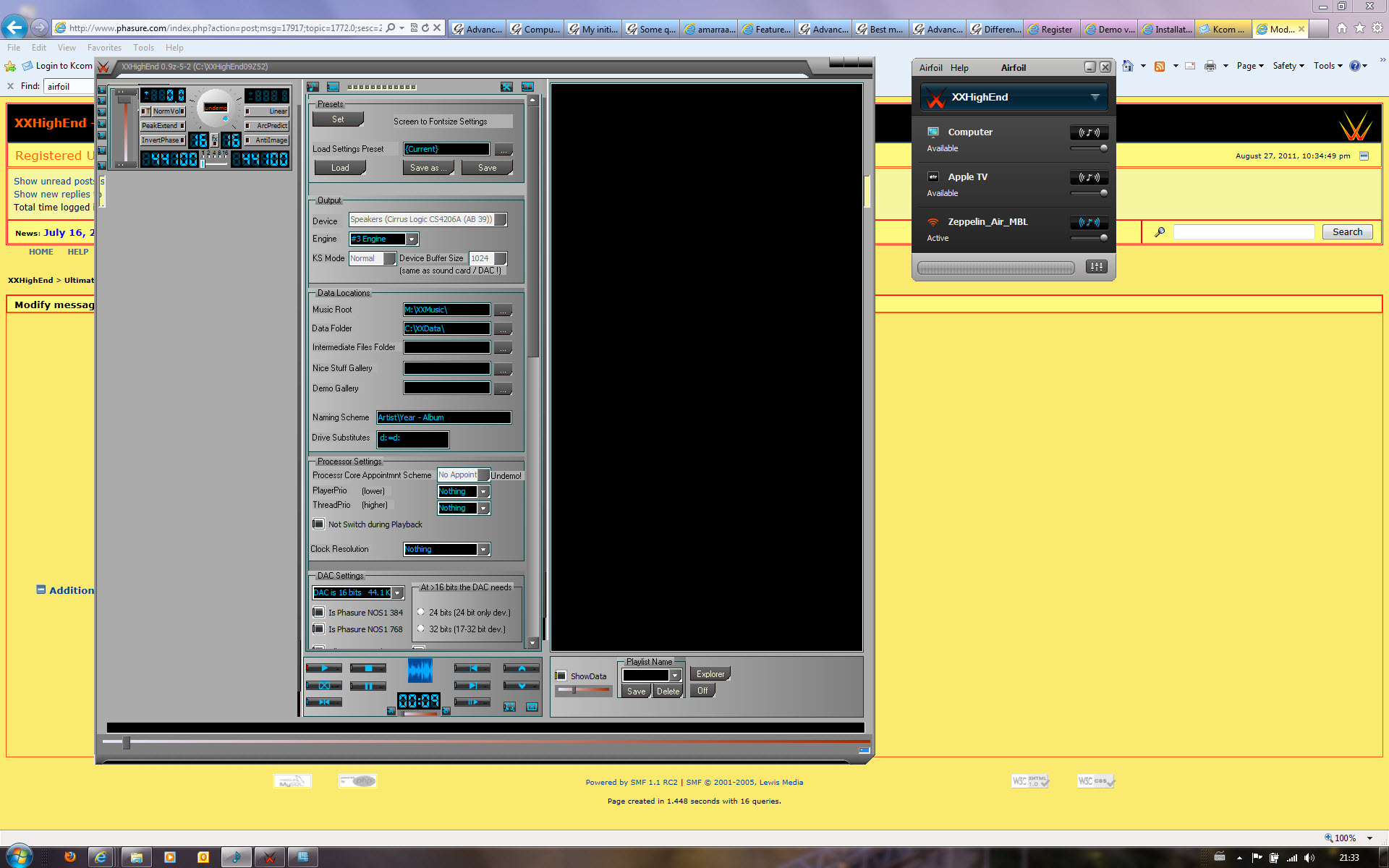Click the Save as ... preset button
This screenshot has height=868, width=1389.
[x=428, y=168]
